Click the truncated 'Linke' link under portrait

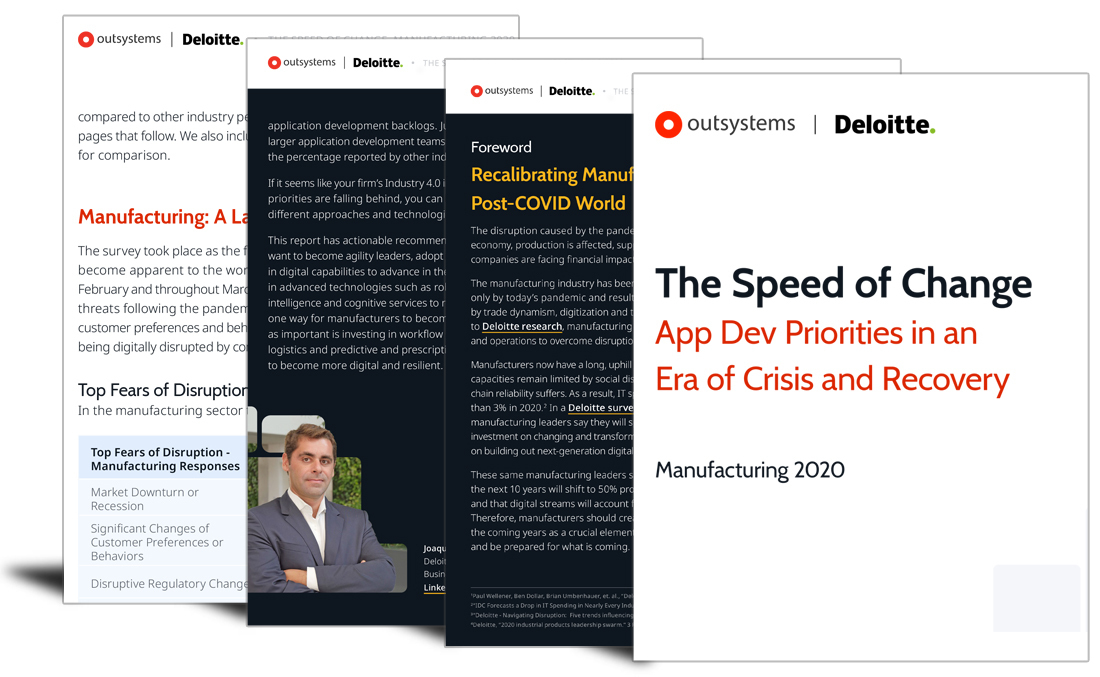434,588
